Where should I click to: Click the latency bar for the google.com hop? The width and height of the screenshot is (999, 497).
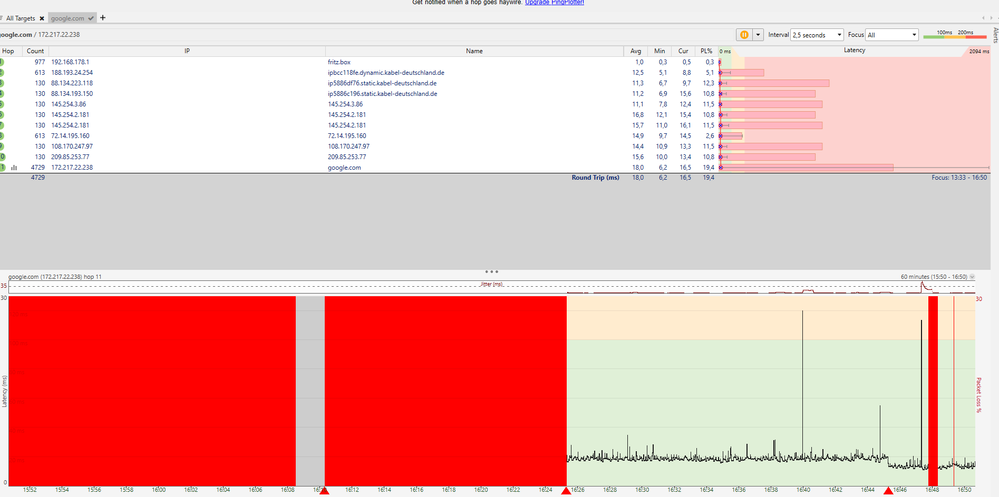click(806, 167)
